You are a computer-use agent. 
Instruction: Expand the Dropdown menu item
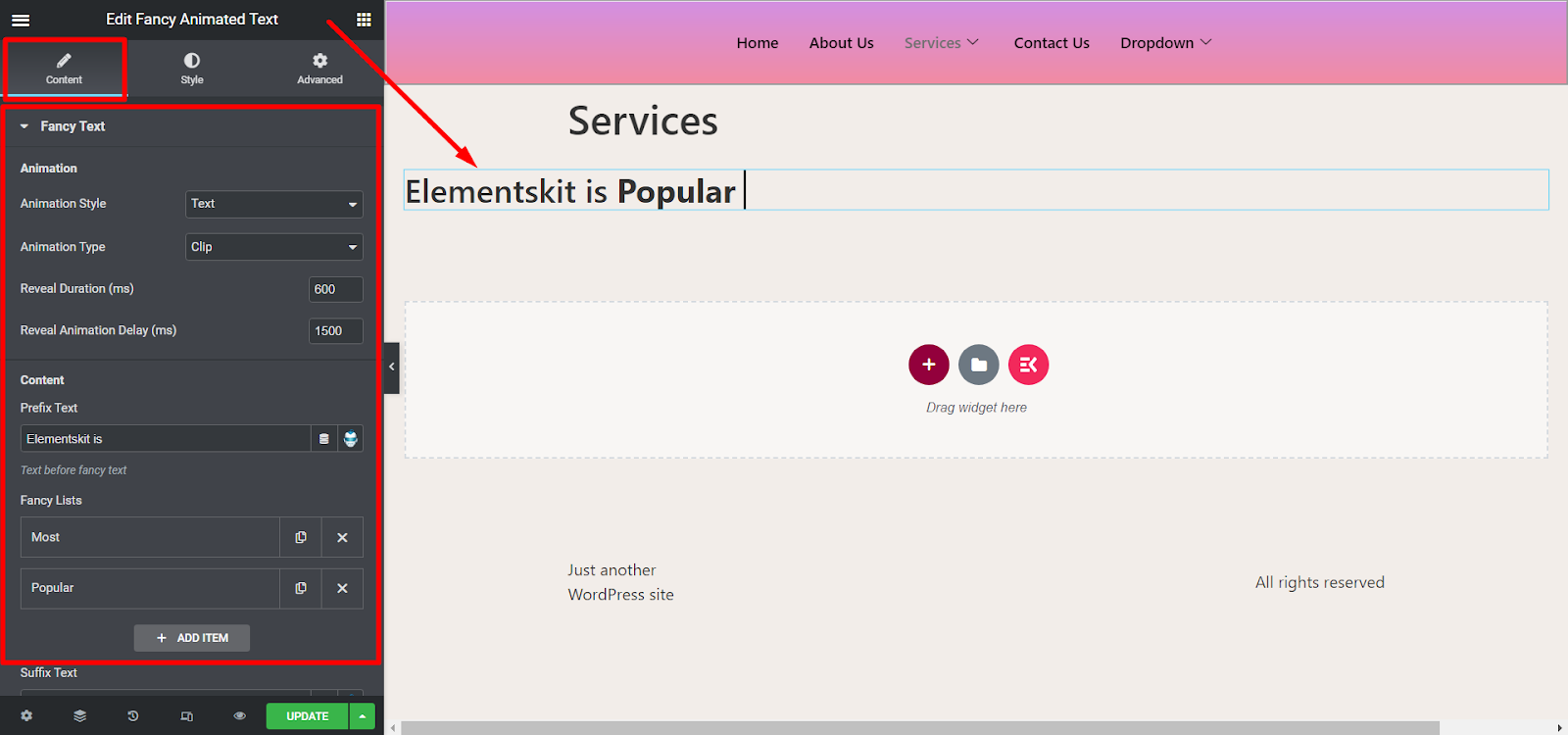click(x=1166, y=43)
